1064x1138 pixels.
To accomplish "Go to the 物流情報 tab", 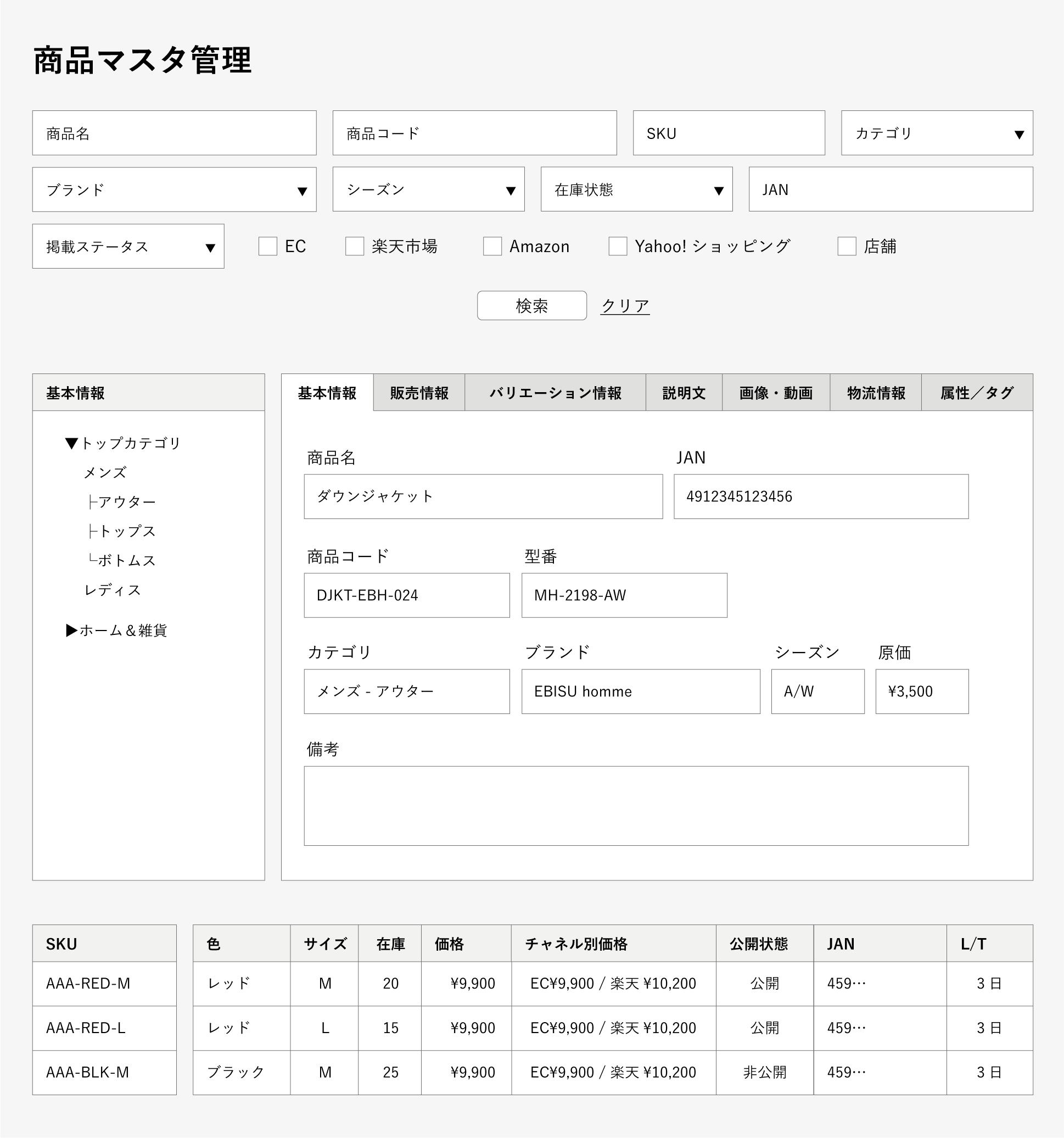I will 876,393.
